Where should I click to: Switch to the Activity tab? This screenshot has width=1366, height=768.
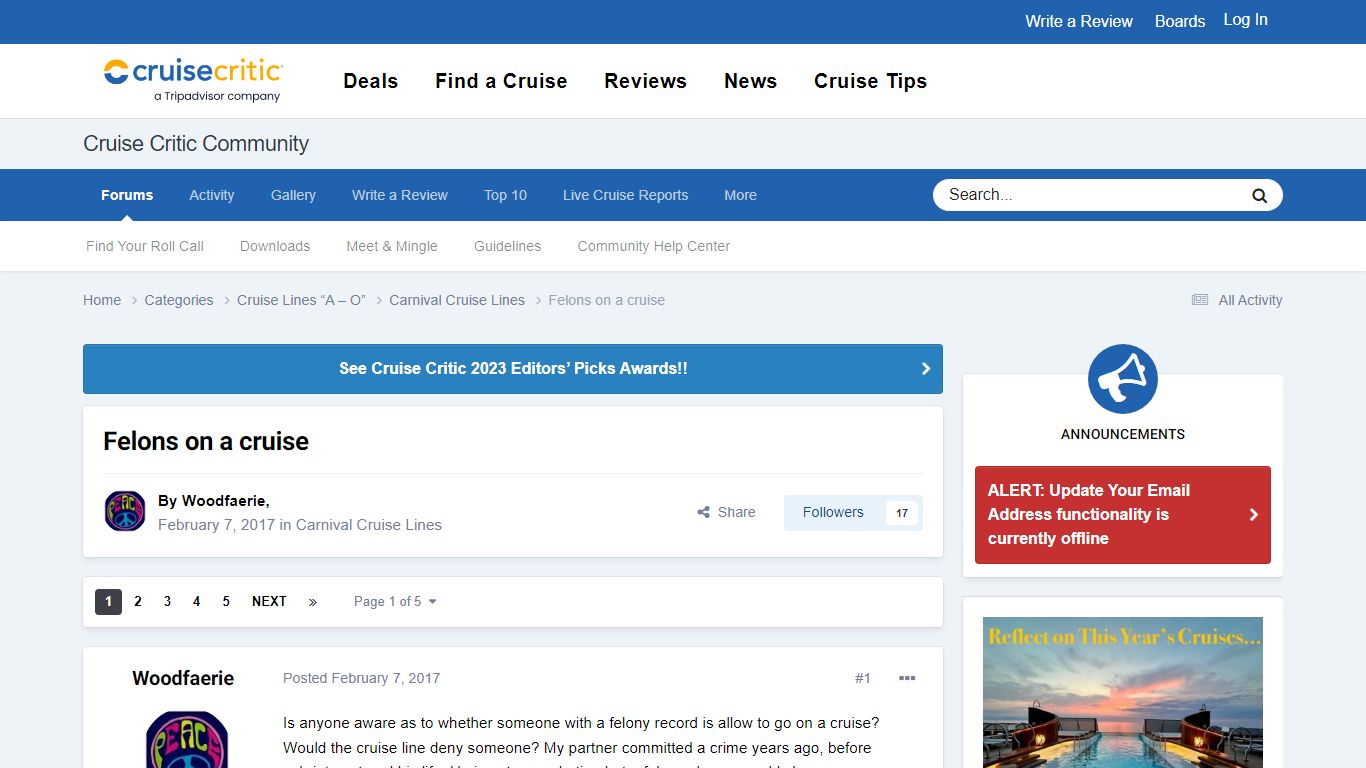(212, 195)
